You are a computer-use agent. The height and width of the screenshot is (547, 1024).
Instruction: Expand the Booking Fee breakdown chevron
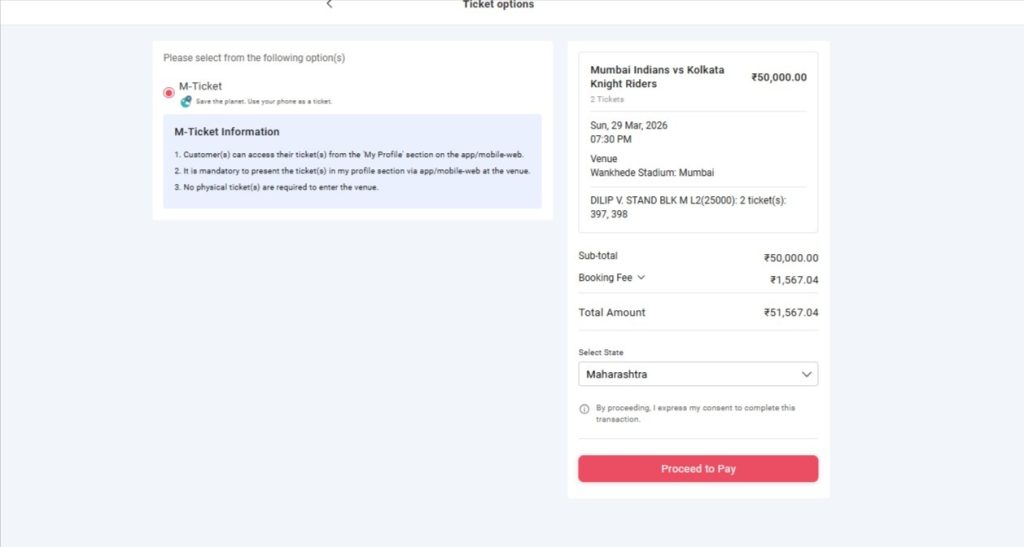(x=641, y=277)
